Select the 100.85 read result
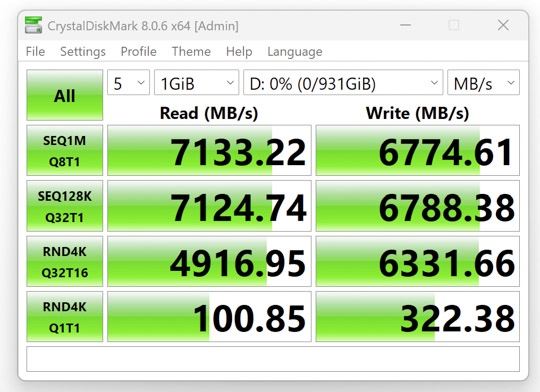The image size is (540, 392). [209, 317]
